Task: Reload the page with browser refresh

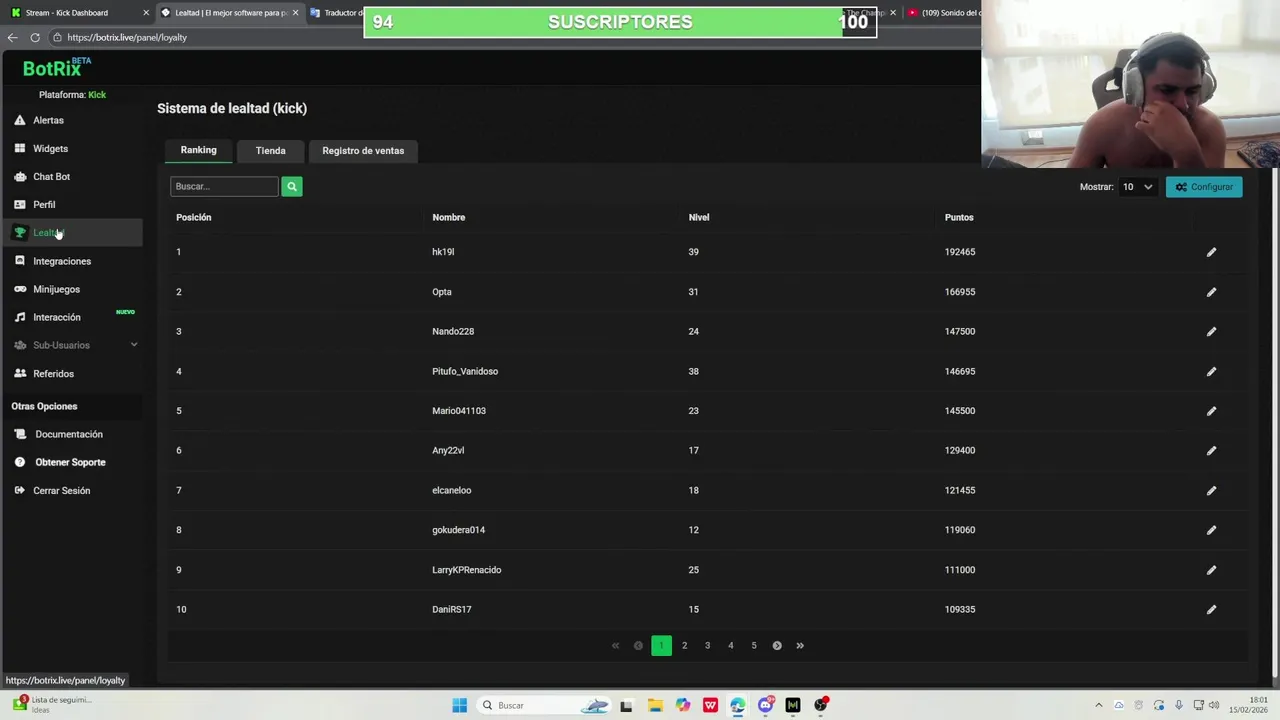Action: [x=35, y=37]
